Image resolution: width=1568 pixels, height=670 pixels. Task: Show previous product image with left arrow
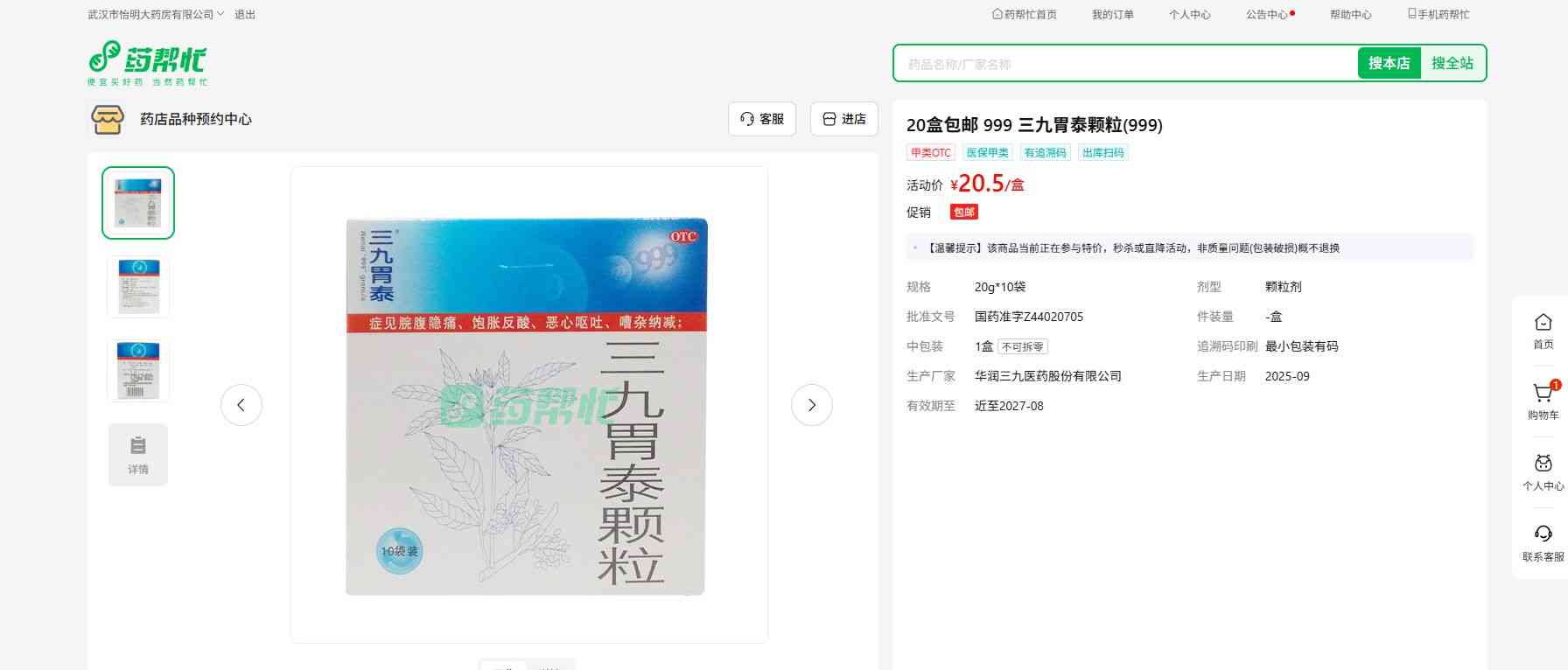[241, 405]
